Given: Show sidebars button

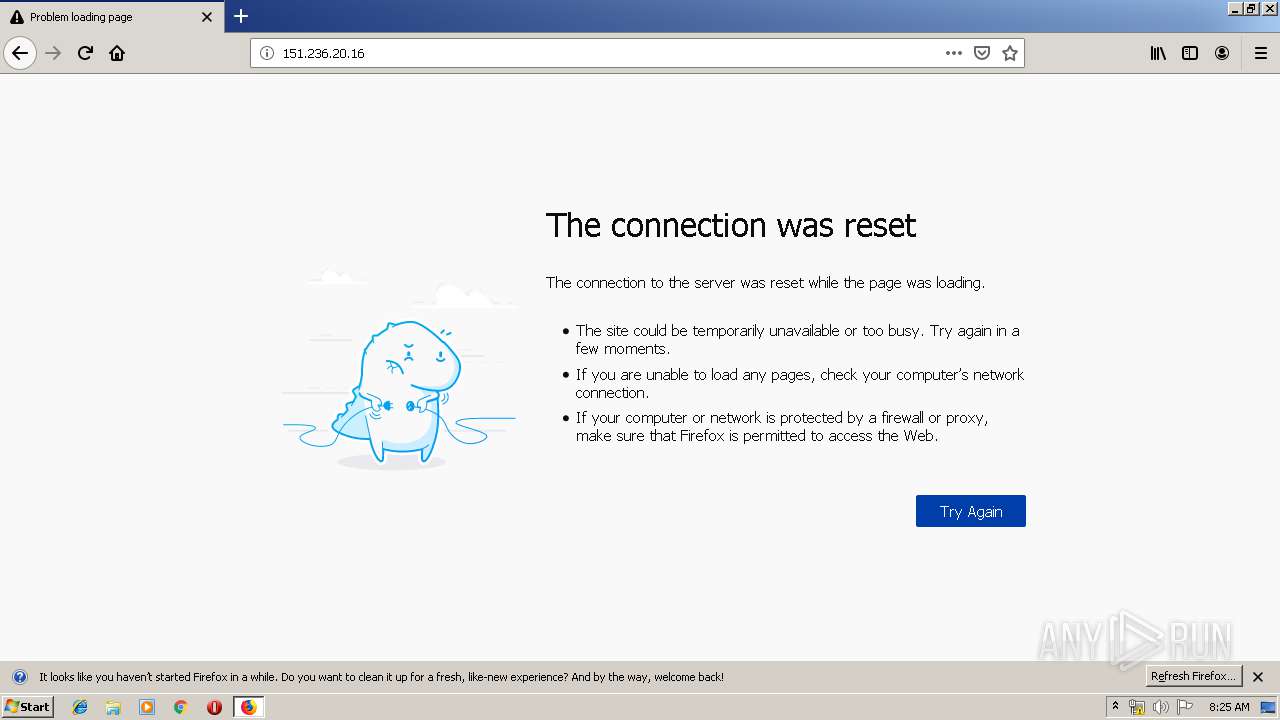Looking at the screenshot, I should tap(1190, 53).
